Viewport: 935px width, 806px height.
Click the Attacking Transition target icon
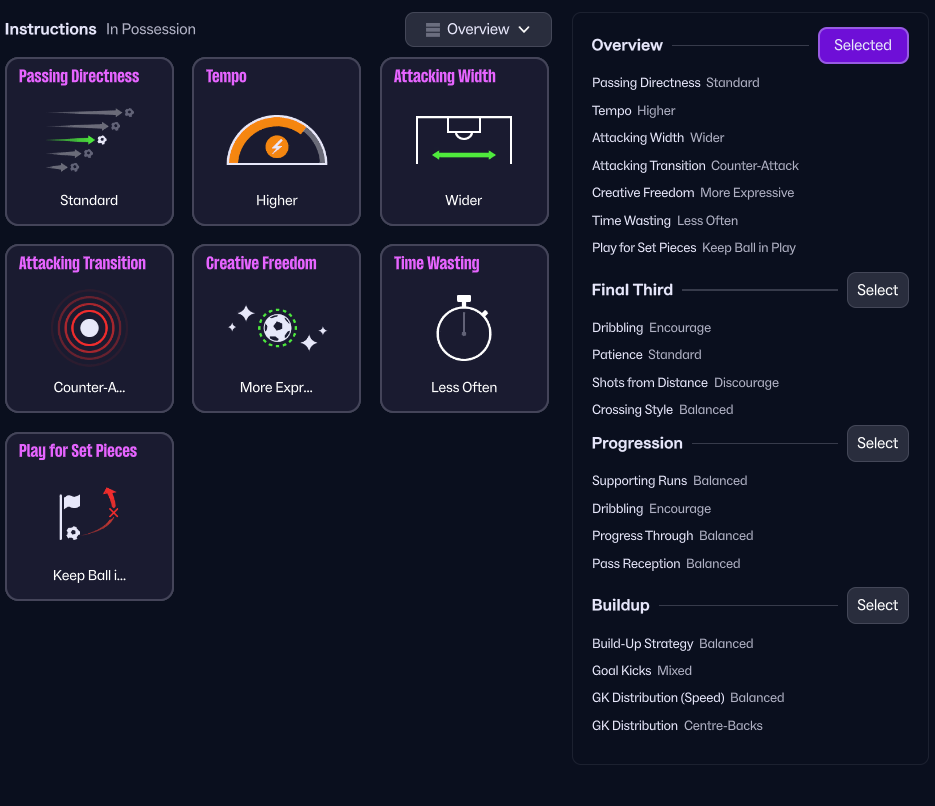[89, 328]
